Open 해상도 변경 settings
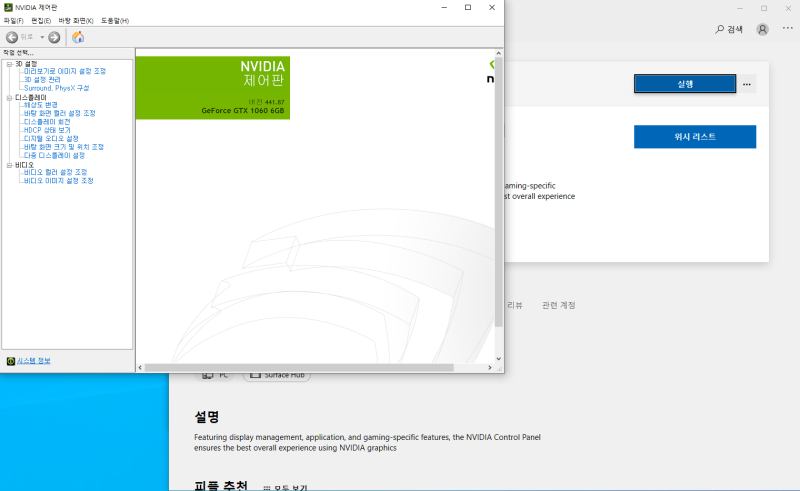 pyautogui.click(x=41, y=105)
